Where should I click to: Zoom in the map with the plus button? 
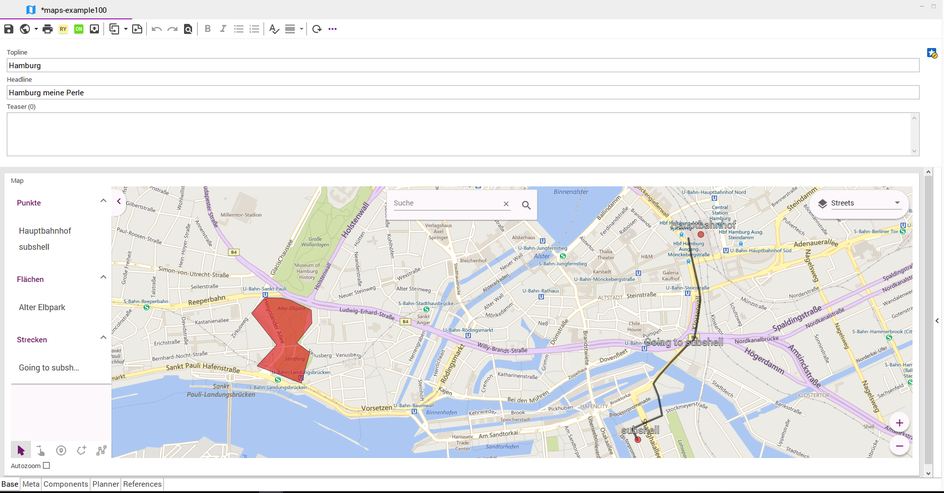899,423
